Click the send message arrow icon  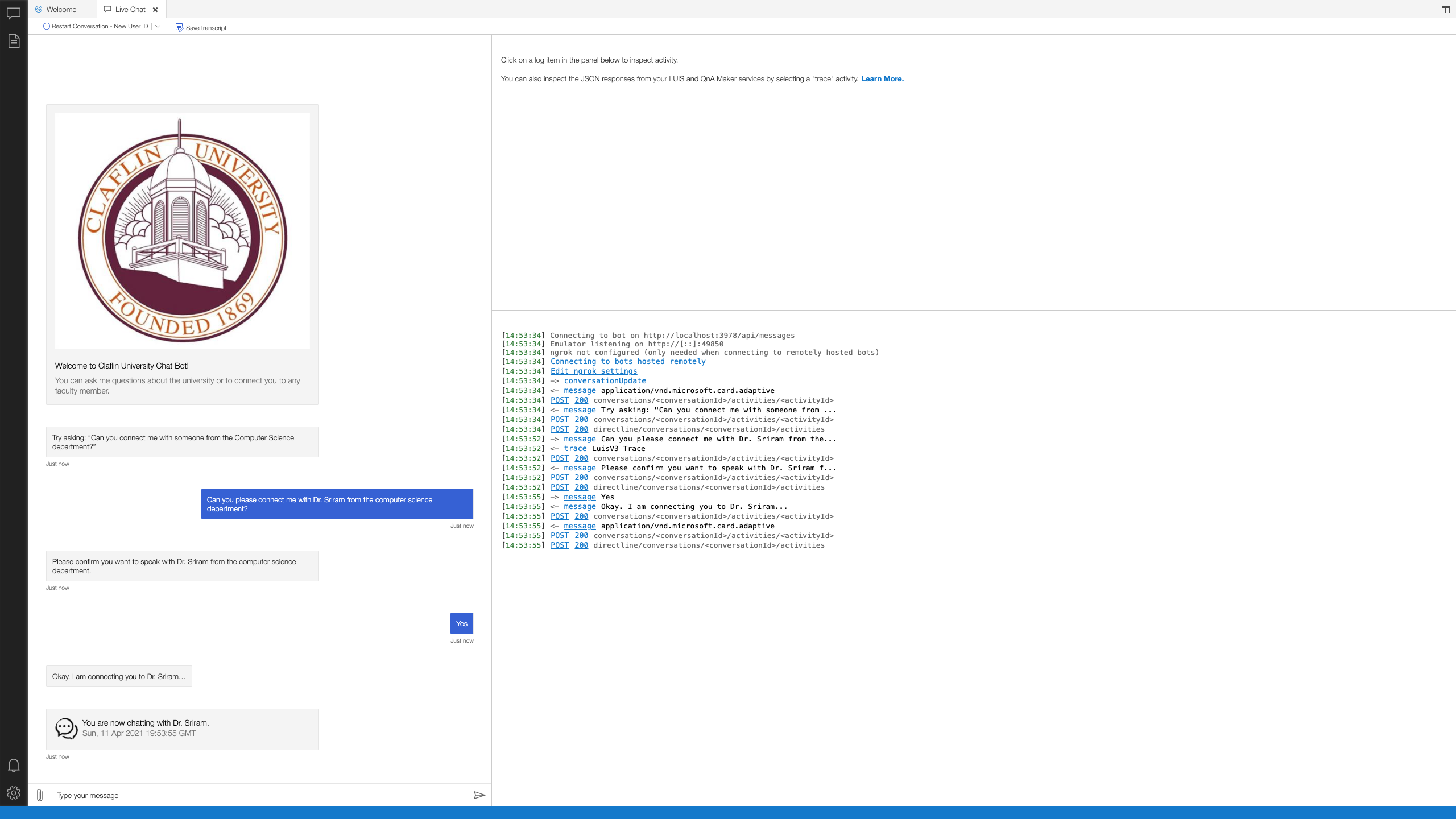(479, 795)
